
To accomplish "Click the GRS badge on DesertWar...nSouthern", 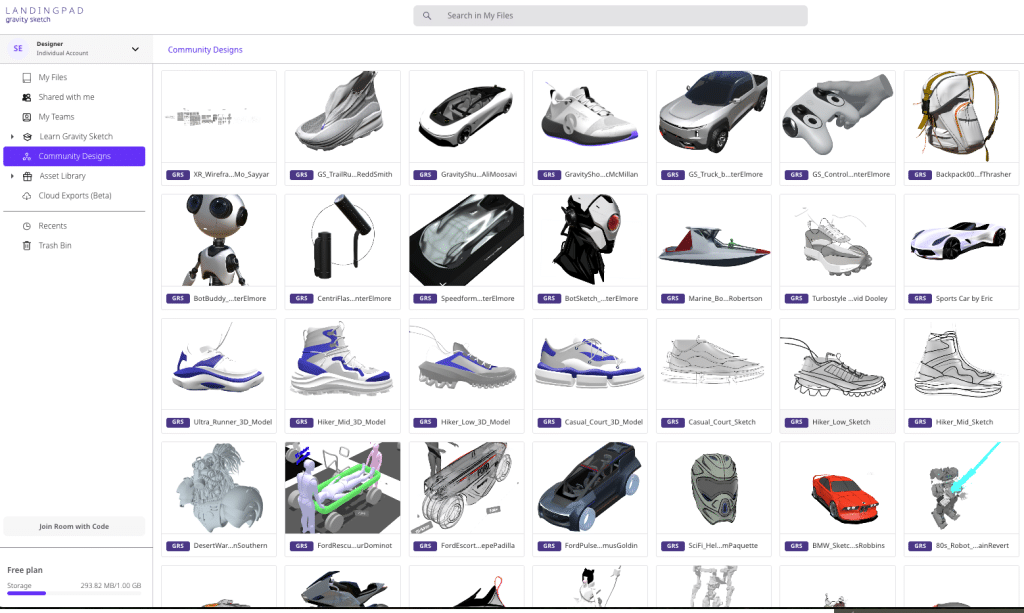I will [x=178, y=546].
